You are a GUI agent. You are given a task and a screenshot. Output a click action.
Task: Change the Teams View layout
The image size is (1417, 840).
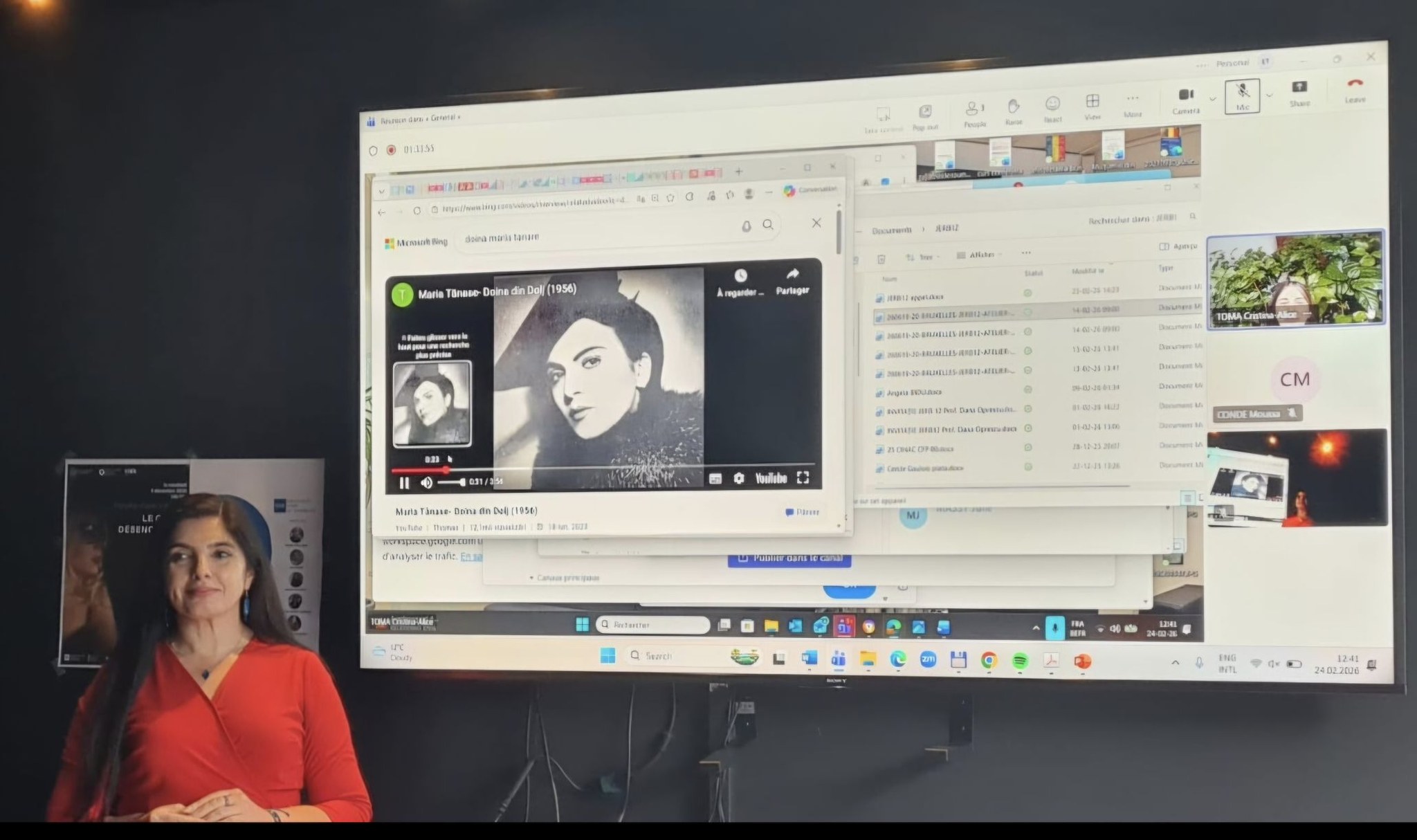click(x=1093, y=102)
